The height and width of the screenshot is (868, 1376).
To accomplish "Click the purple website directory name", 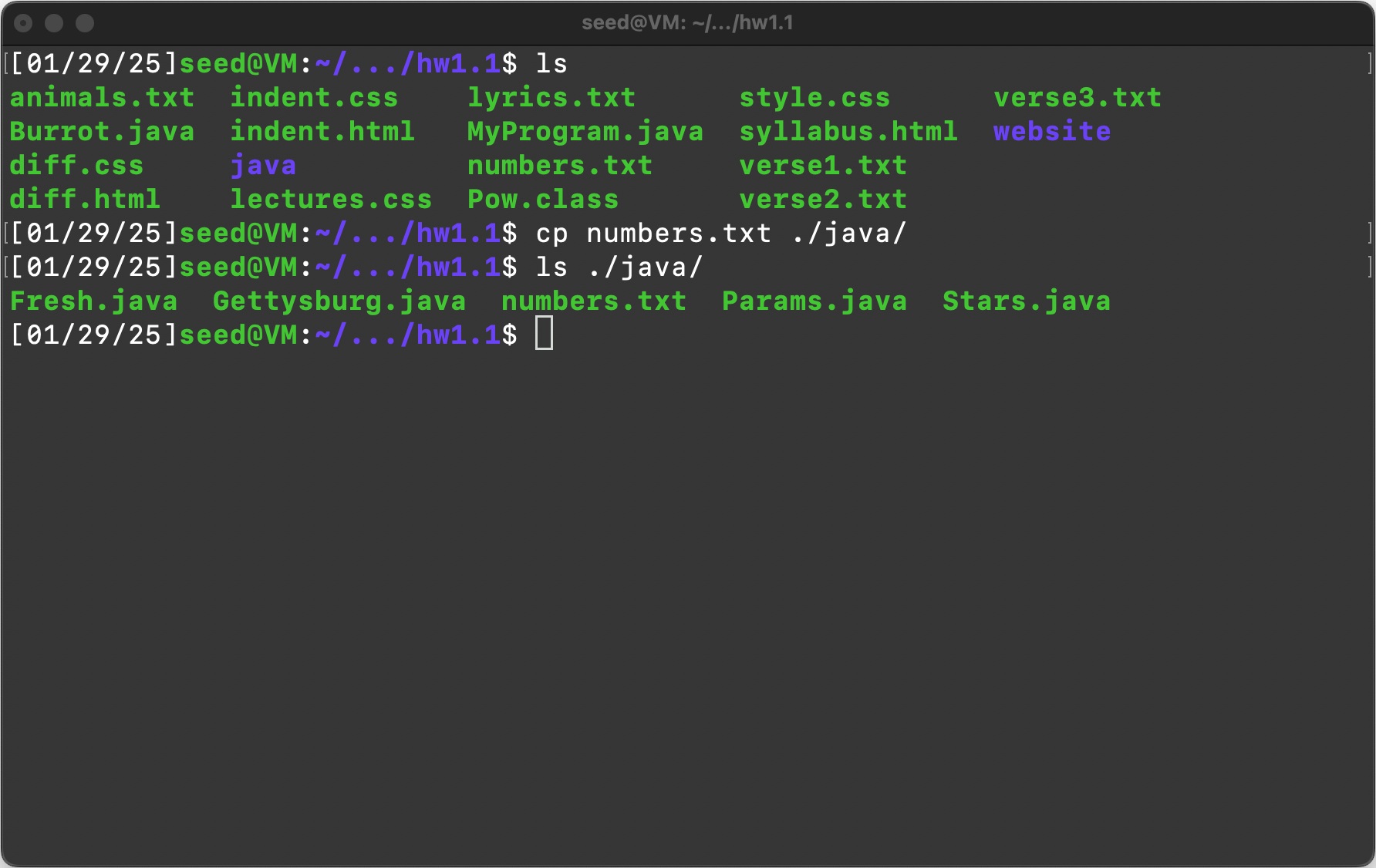I will (x=1052, y=132).
